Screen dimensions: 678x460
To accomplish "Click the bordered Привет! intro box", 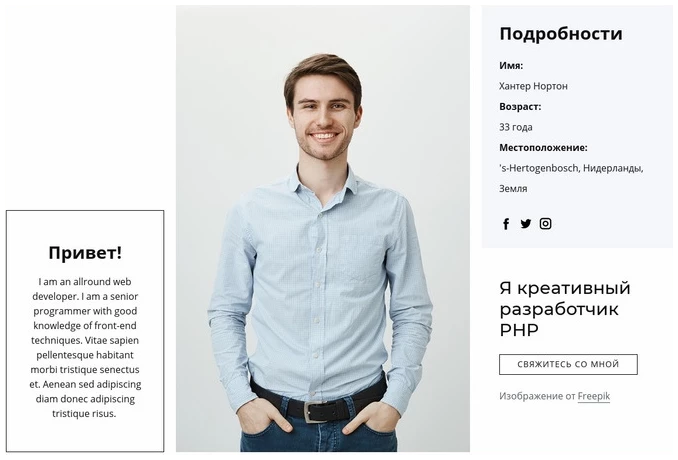I will click(x=85, y=331).
